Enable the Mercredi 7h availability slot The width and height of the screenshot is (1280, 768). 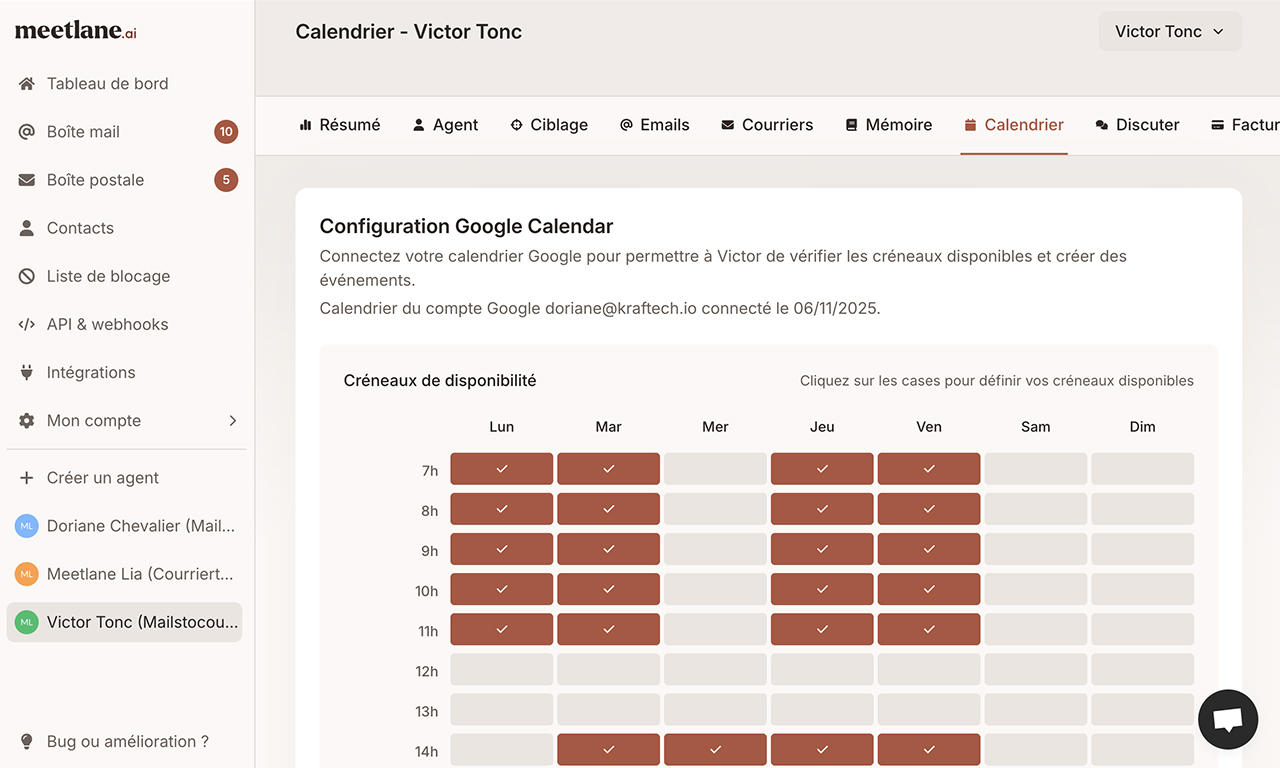point(715,468)
